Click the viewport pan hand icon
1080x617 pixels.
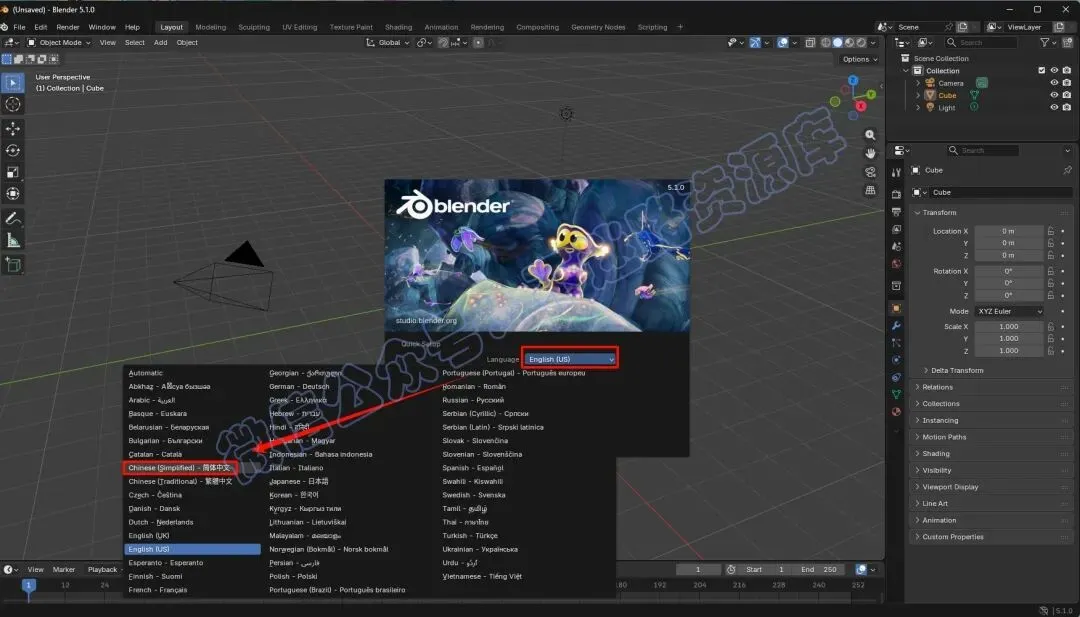click(x=870, y=154)
